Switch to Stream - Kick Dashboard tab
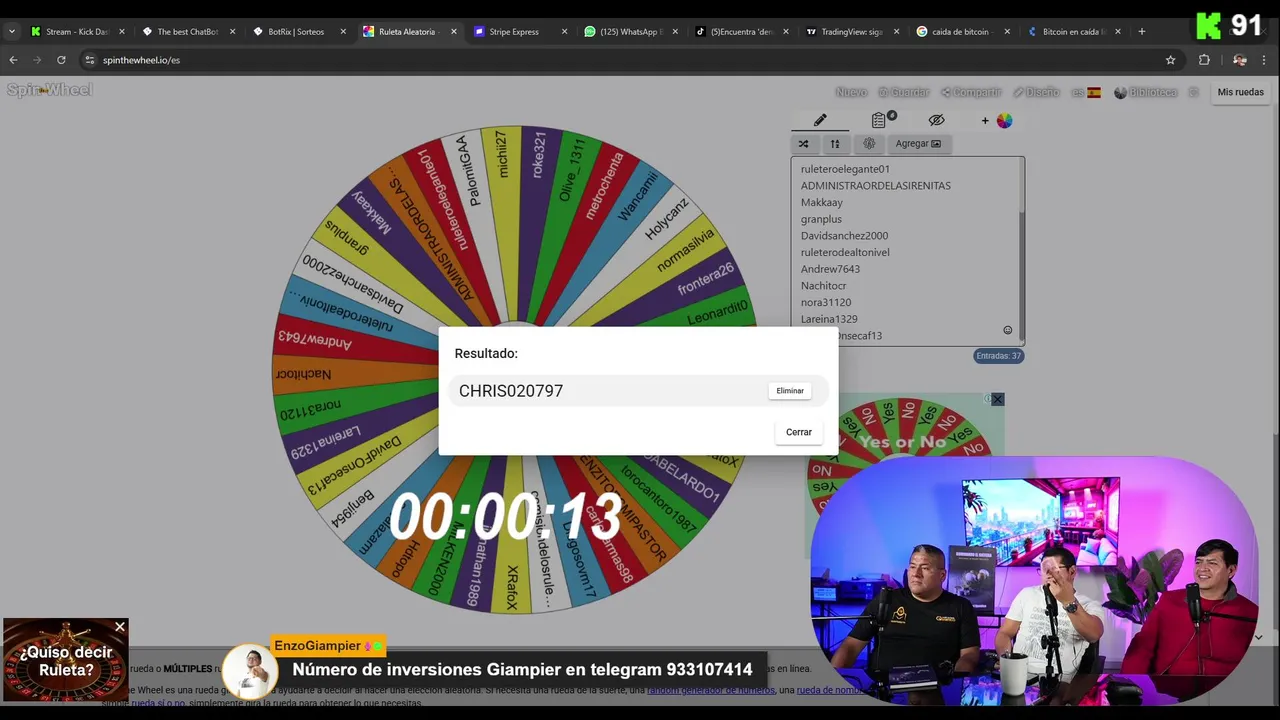The width and height of the screenshot is (1280, 720). [76, 32]
